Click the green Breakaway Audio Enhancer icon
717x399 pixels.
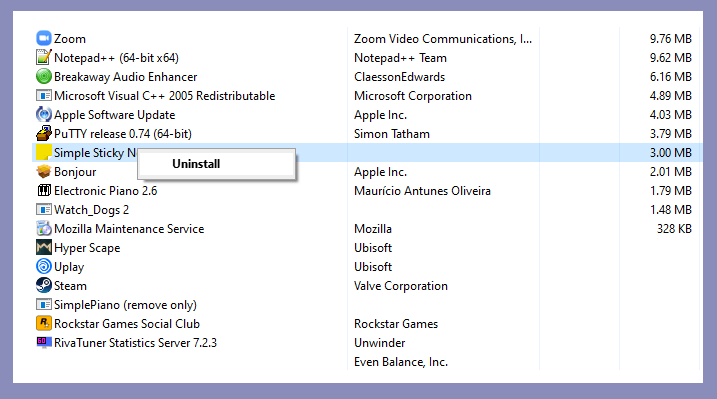(x=43, y=76)
